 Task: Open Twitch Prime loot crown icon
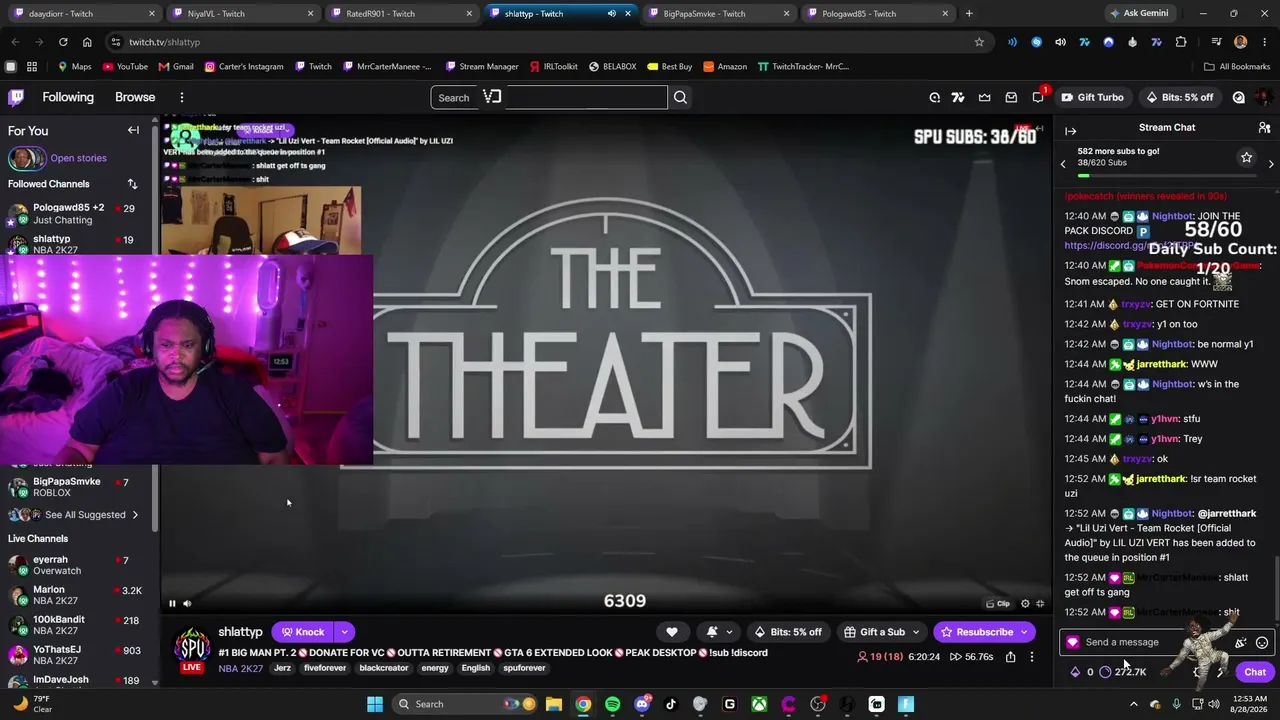[x=984, y=97]
